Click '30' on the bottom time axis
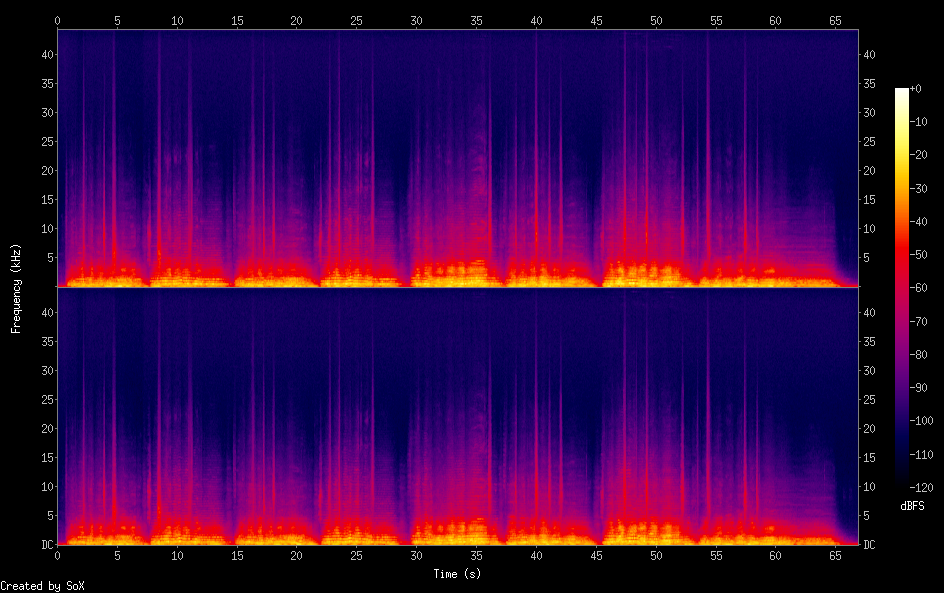The height and width of the screenshot is (593, 944). pos(416,556)
